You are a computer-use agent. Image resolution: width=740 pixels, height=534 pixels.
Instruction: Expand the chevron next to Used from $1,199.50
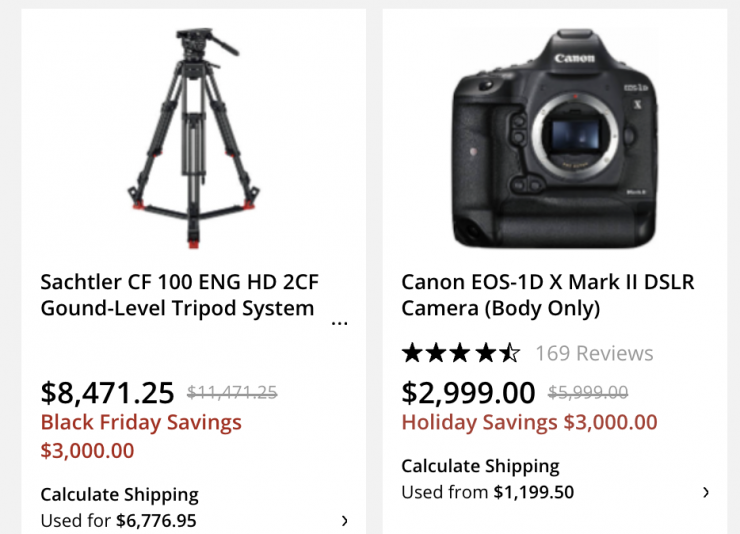click(706, 492)
